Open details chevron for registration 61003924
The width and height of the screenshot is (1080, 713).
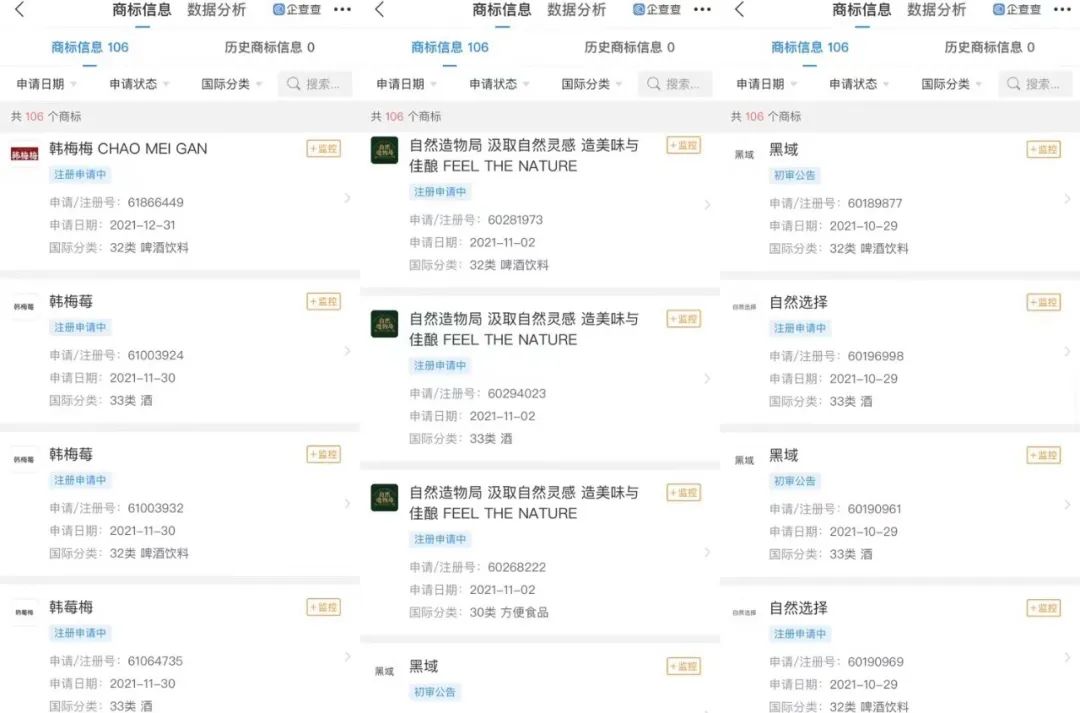(347, 351)
